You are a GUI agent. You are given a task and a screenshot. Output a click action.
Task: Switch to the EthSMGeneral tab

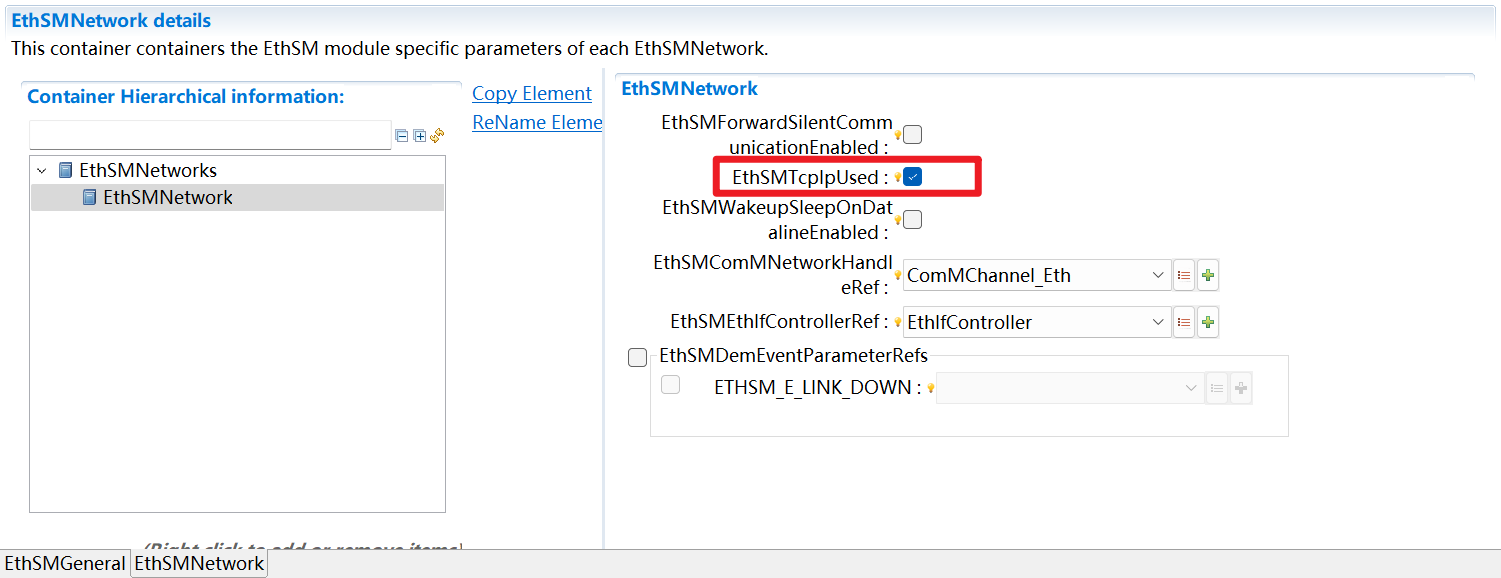click(x=65, y=564)
